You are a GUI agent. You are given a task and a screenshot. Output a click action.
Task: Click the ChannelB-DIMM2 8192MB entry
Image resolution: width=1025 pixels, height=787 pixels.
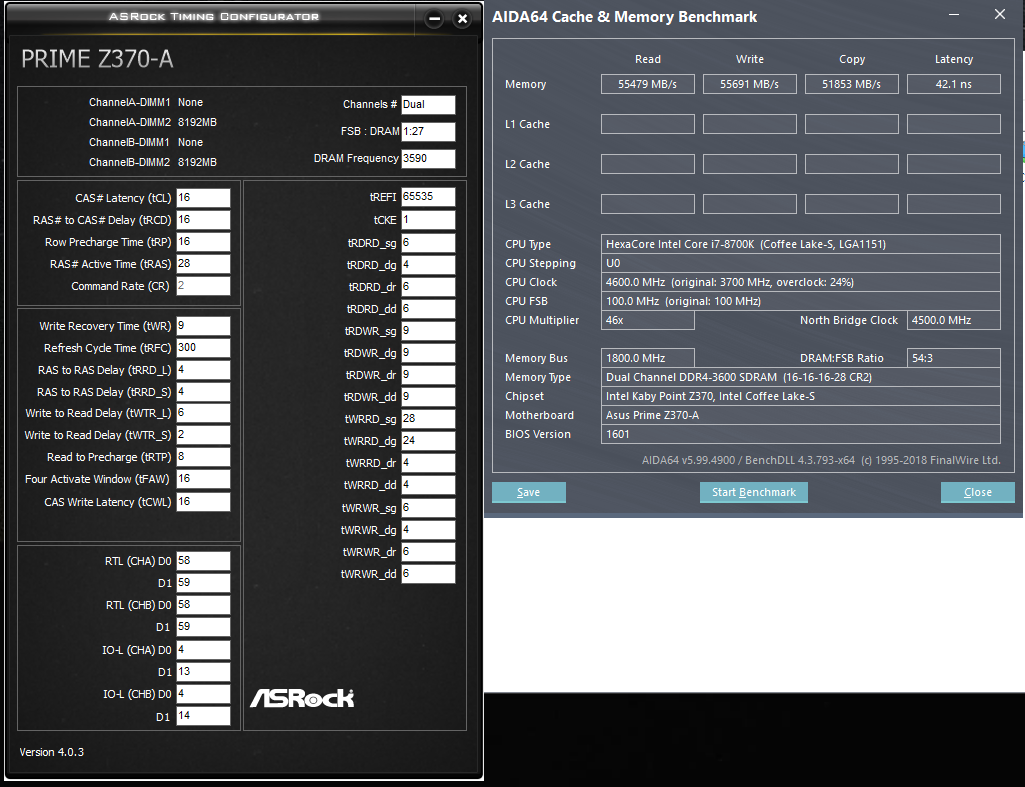click(x=153, y=162)
